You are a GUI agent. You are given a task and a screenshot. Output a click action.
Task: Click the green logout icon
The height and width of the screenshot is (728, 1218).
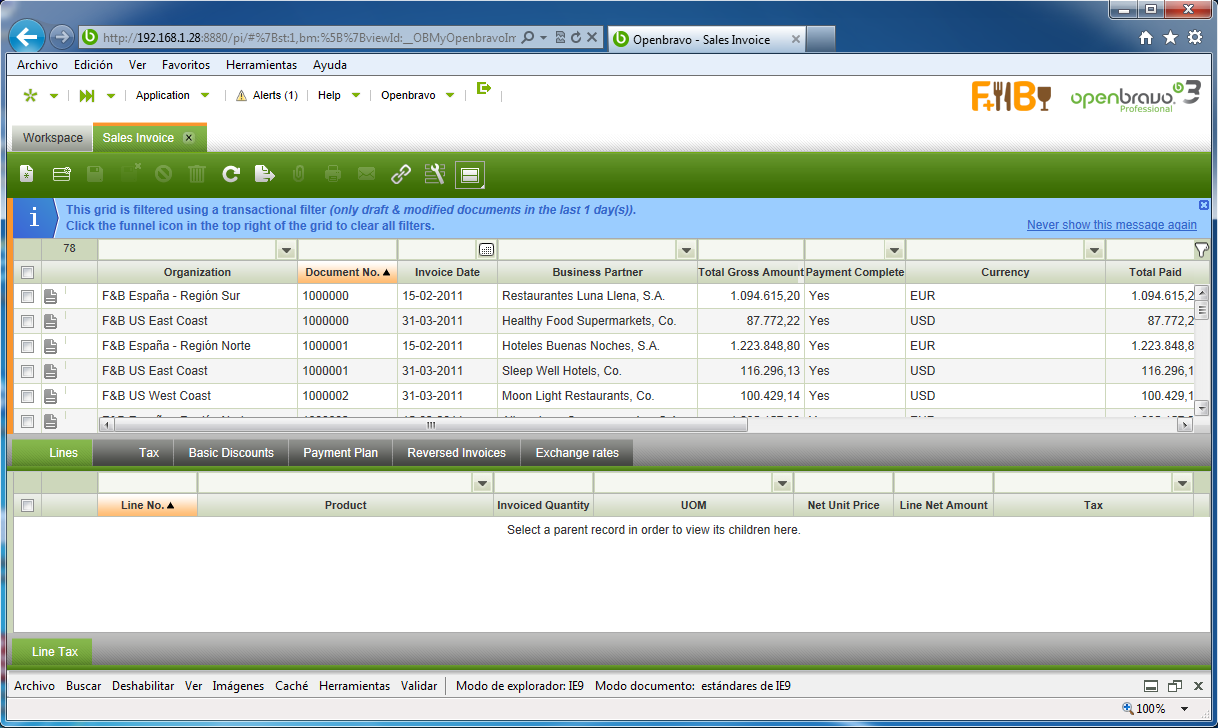(484, 89)
